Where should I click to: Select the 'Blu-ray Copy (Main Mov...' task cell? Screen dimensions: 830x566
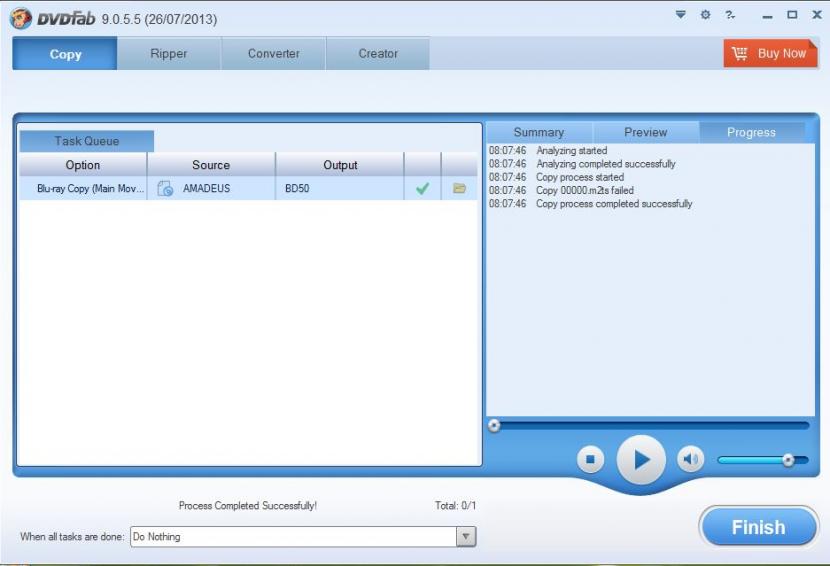click(x=83, y=188)
